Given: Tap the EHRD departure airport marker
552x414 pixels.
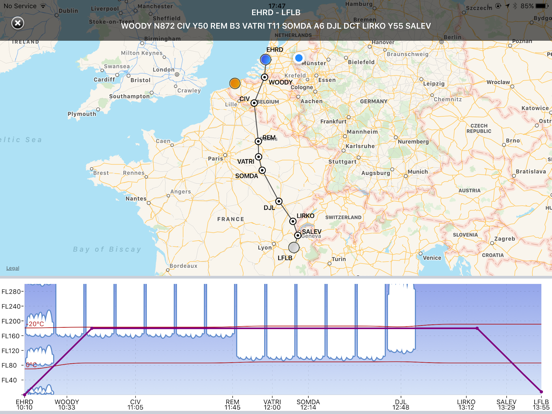Looking at the screenshot, I should click(265, 59).
